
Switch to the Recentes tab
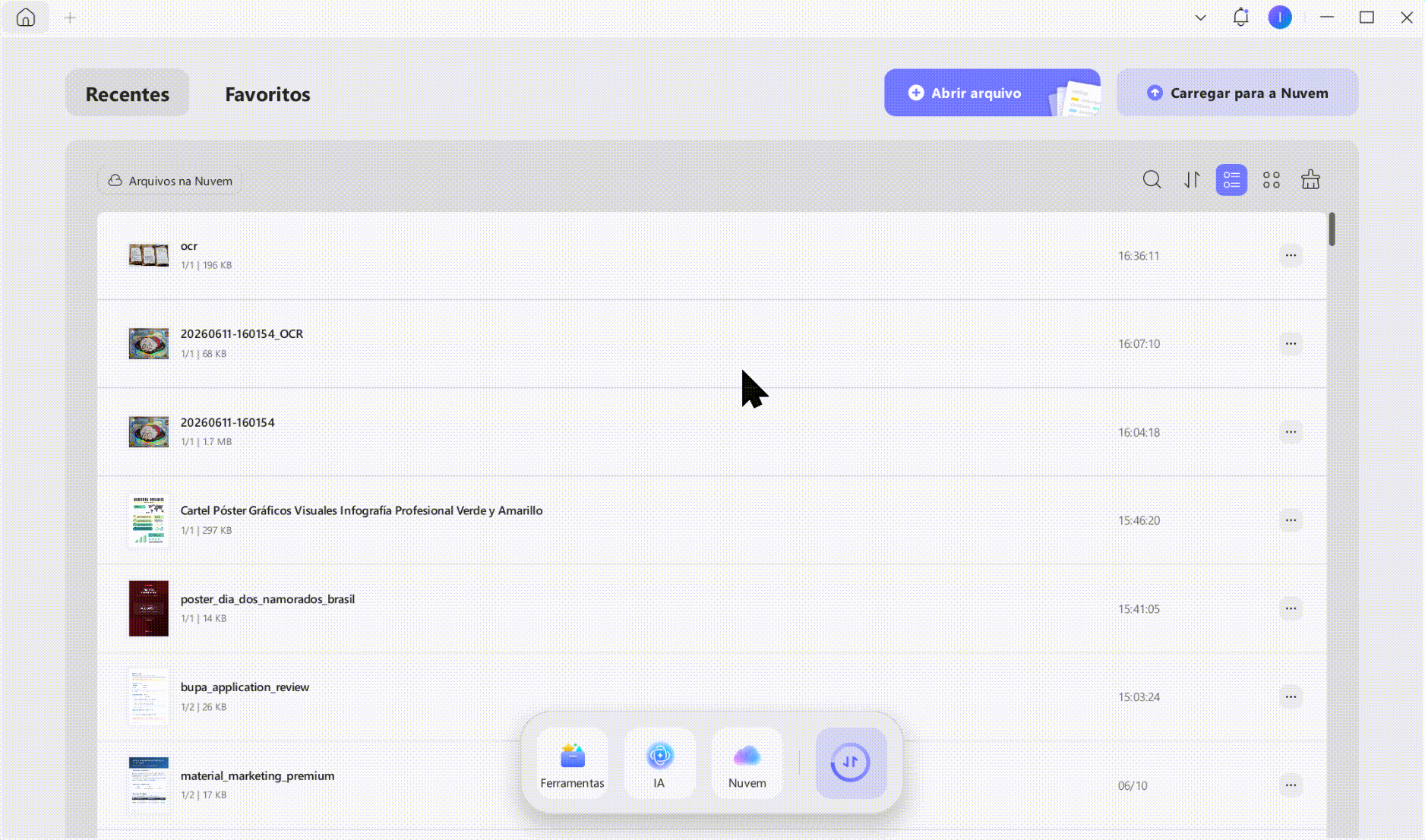point(128,93)
